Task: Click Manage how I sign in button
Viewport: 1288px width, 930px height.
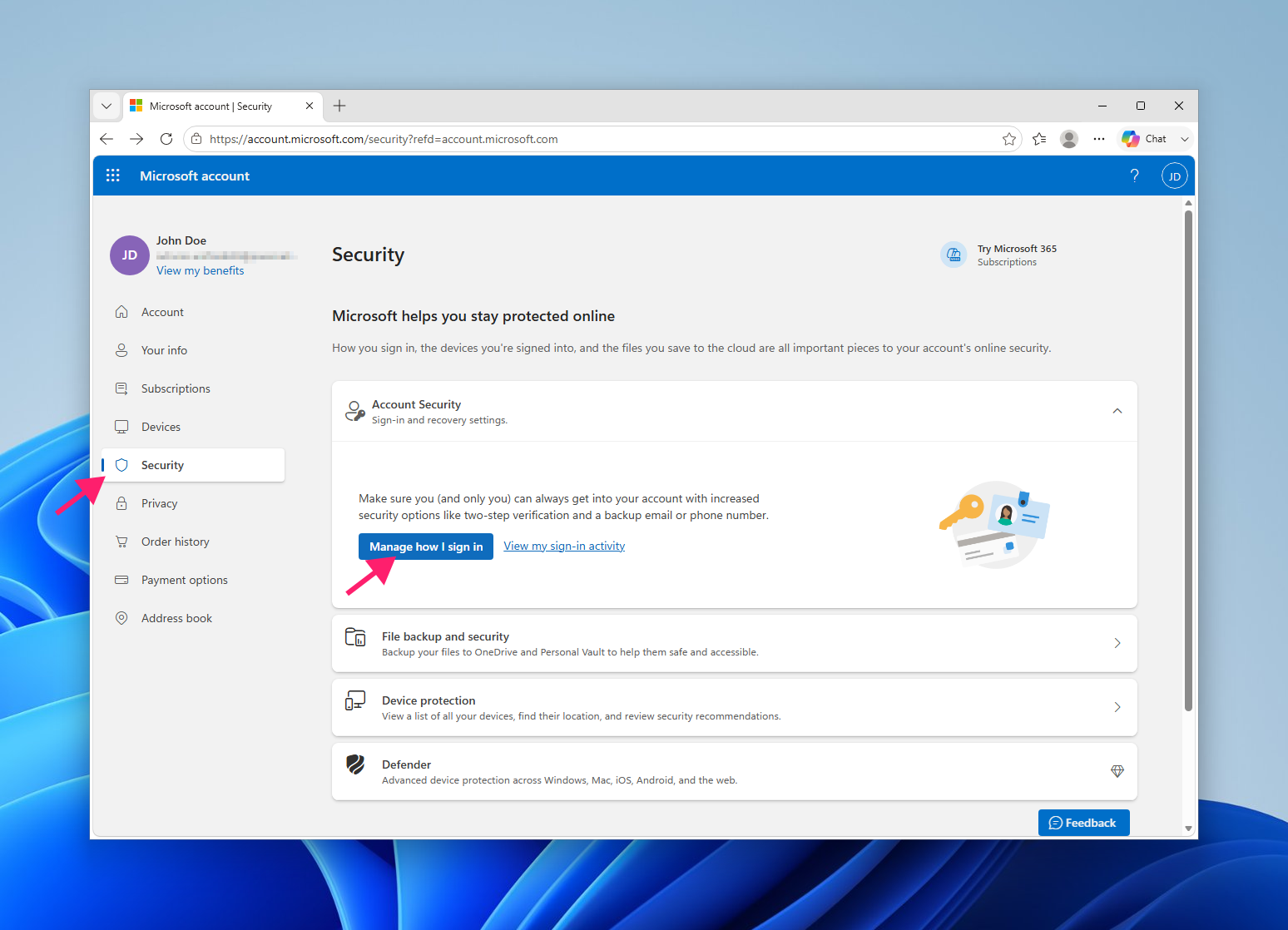Action: [x=426, y=547]
